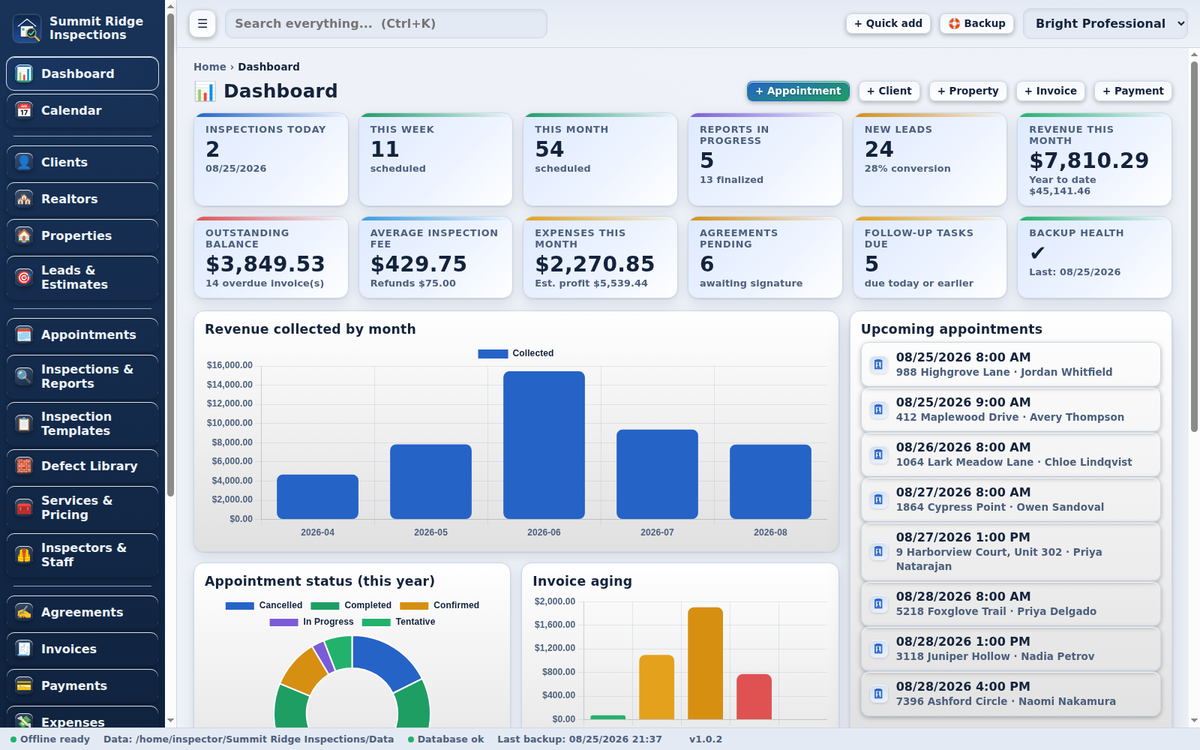Open the Bright Professional theme dropdown

[x=1105, y=24]
